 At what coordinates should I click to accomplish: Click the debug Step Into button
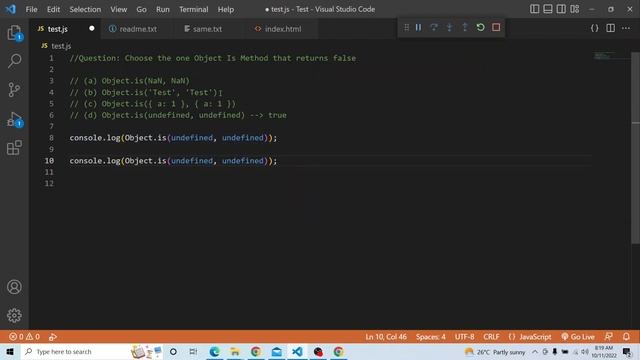pyautogui.click(x=449, y=27)
